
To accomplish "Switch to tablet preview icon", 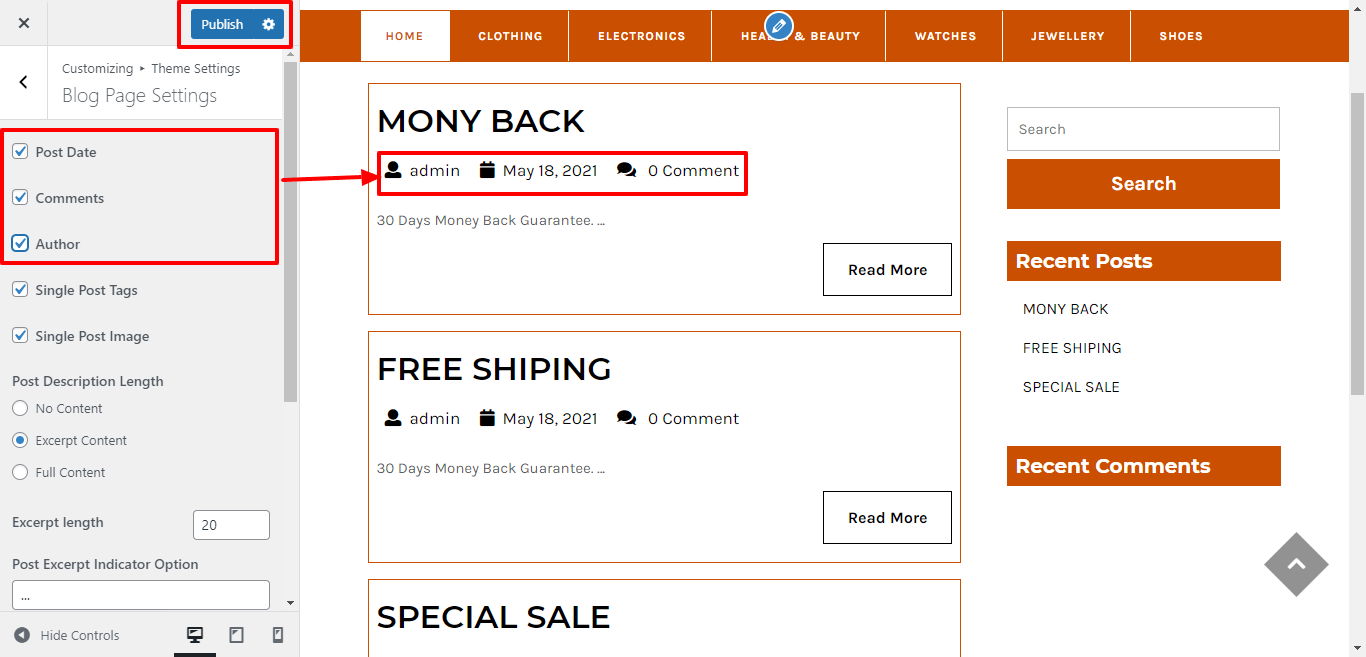I will (x=237, y=635).
